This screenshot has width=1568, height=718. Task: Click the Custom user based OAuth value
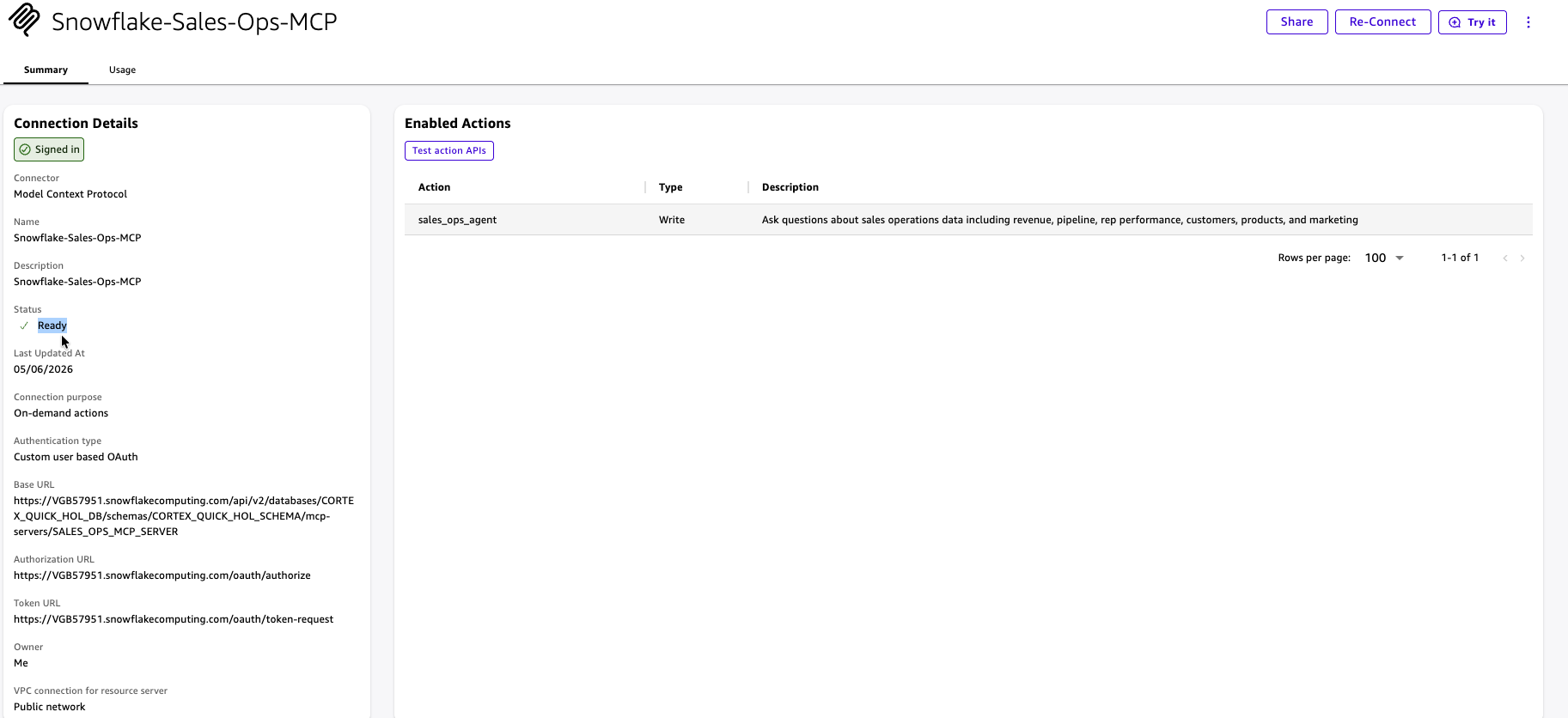76,457
